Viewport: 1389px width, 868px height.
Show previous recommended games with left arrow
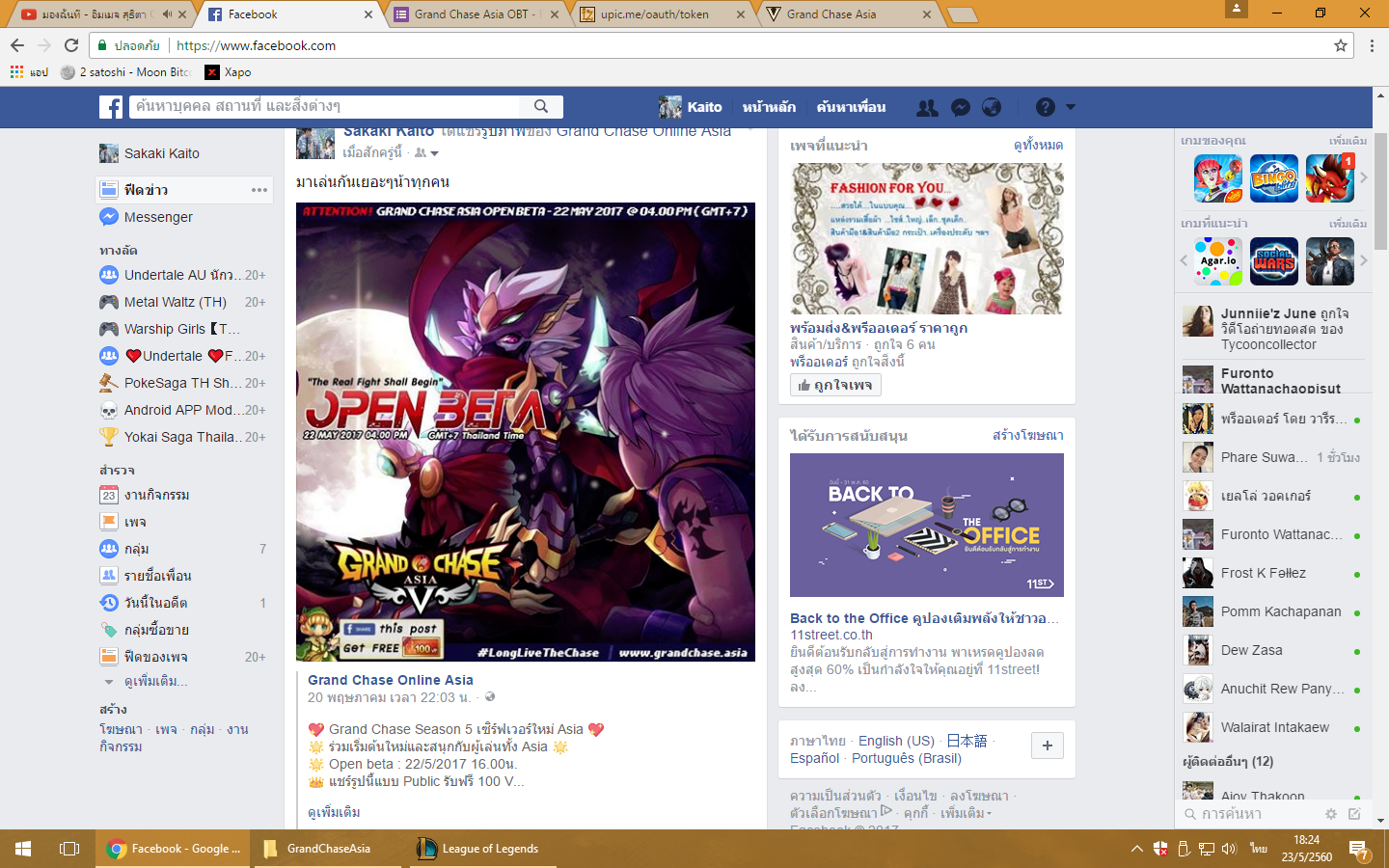[1184, 261]
